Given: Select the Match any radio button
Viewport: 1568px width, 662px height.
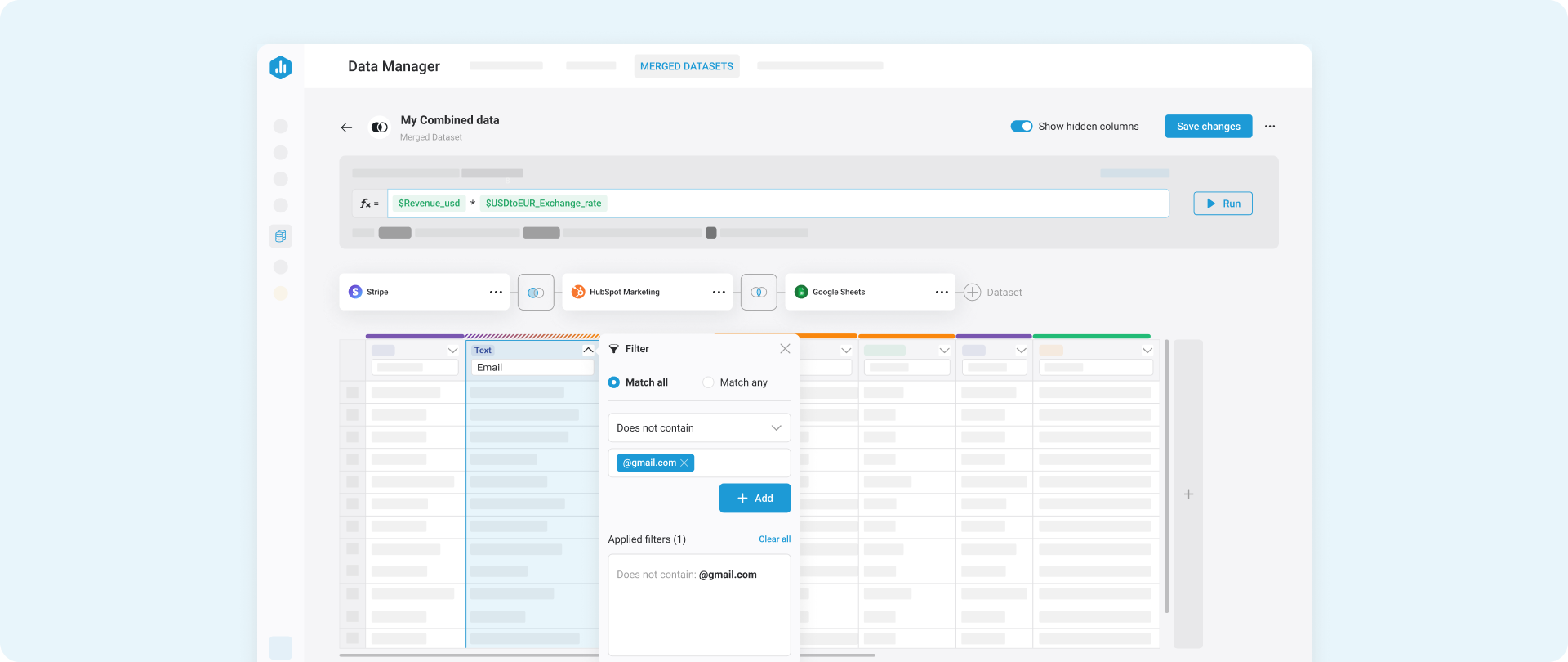Looking at the screenshot, I should 708,382.
